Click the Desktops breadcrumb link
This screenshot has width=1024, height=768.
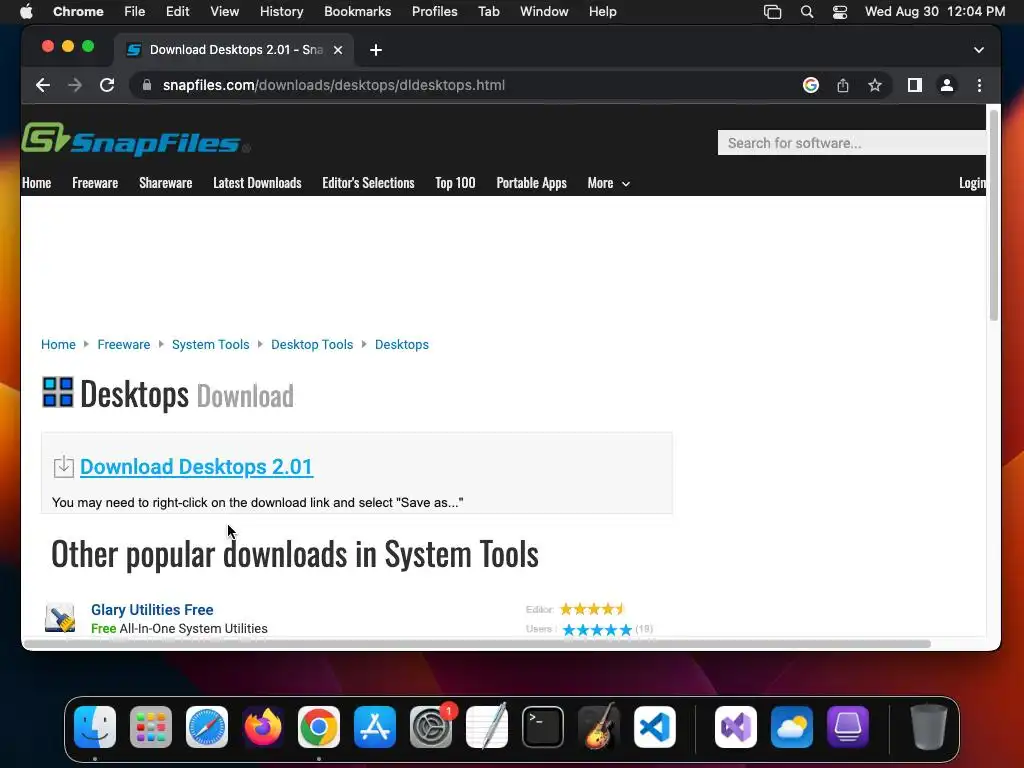tap(402, 344)
